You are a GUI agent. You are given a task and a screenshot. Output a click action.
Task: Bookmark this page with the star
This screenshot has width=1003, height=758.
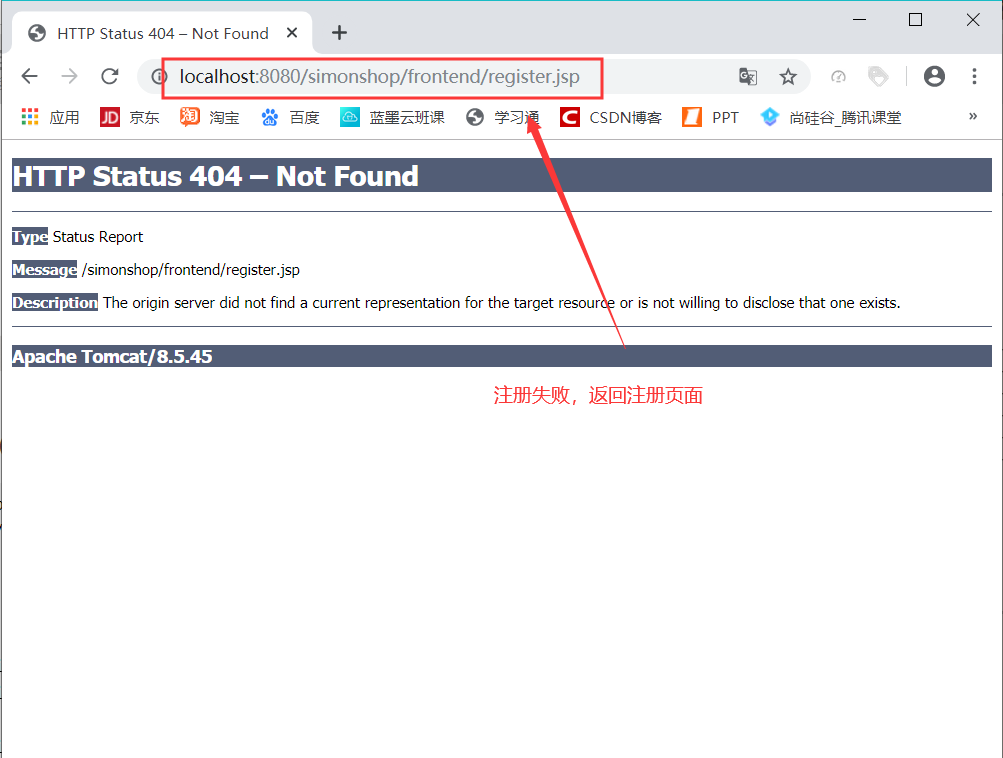(x=787, y=77)
